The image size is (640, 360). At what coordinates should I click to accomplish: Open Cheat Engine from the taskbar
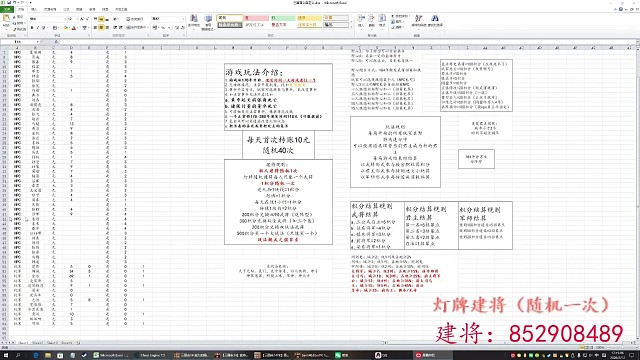[x=150, y=355]
